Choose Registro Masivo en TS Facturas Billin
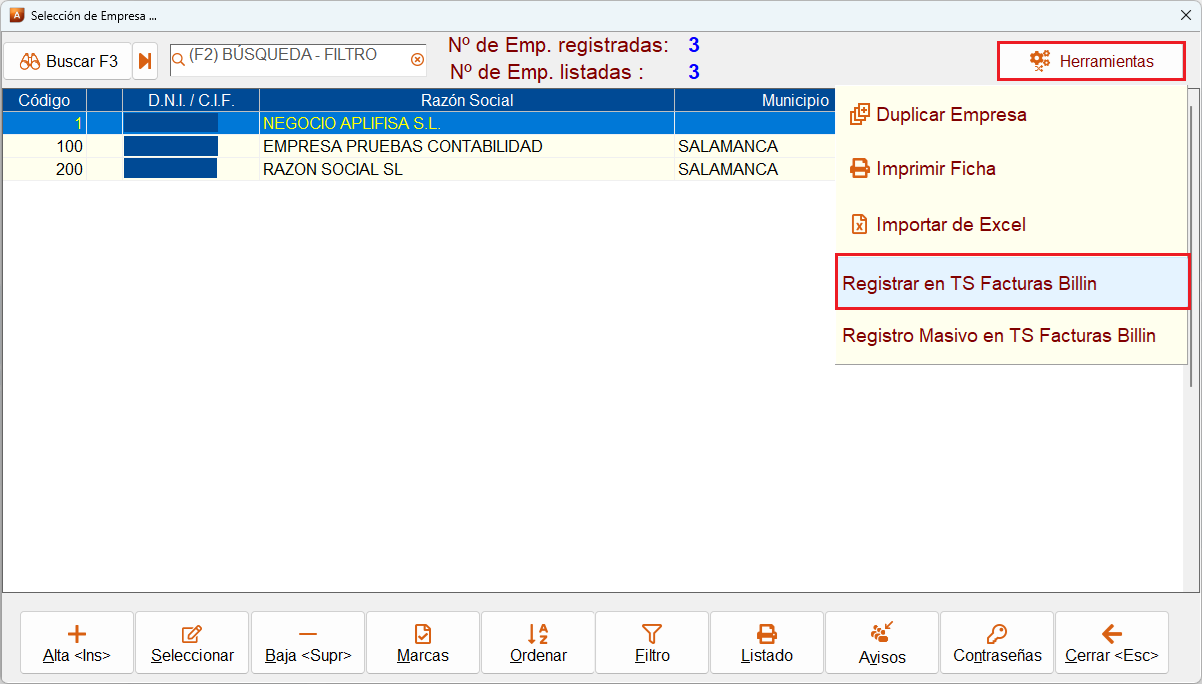Image resolution: width=1202 pixels, height=684 pixels. coord(1012,336)
